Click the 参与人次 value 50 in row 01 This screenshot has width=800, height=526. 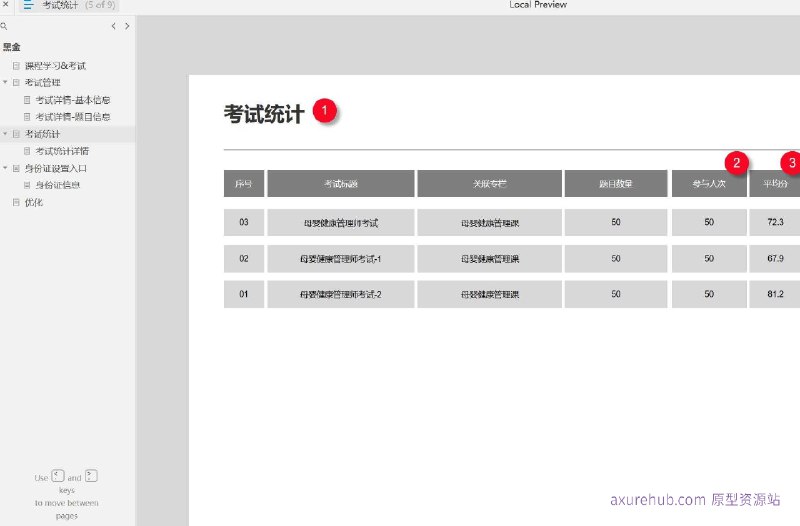[709, 294]
